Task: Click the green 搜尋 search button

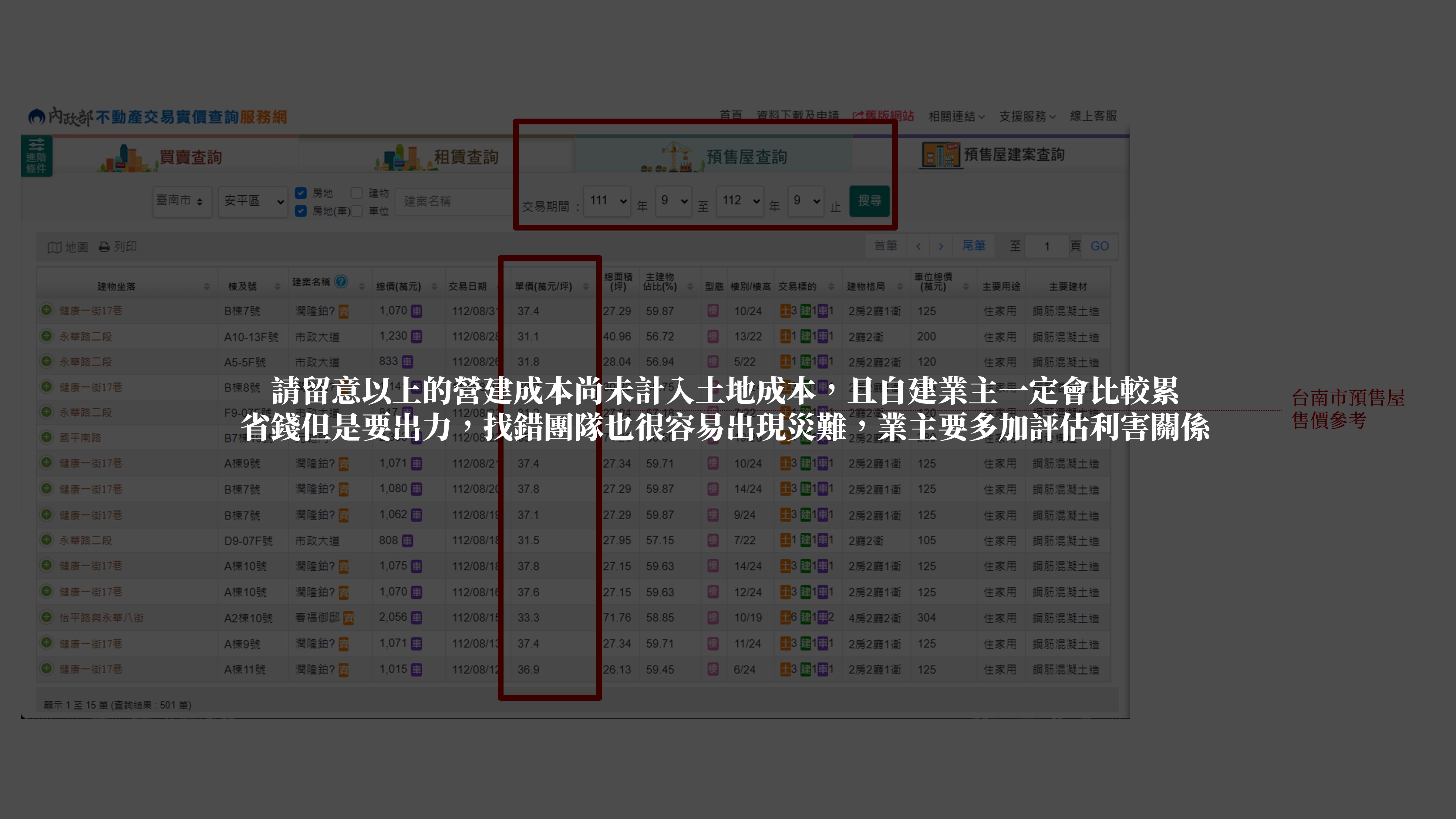Action: pyautogui.click(x=869, y=201)
